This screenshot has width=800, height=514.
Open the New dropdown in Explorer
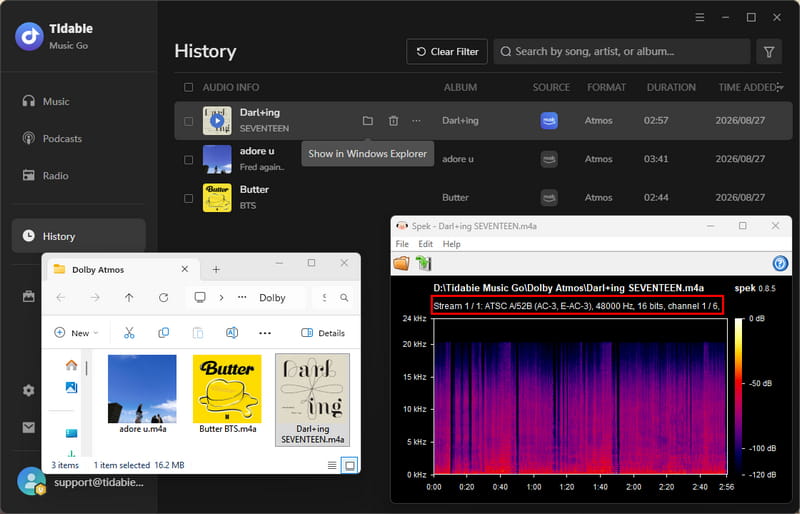[77, 333]
